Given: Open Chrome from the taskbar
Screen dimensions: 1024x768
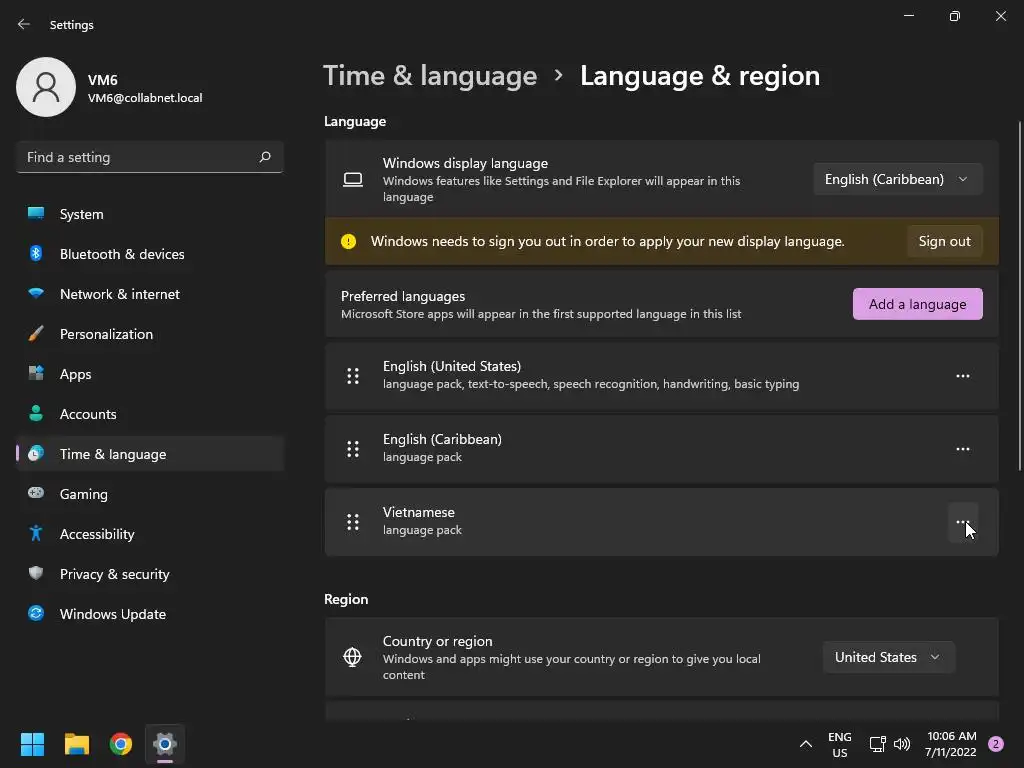Looking at the screenshot, I should pos(121,744).
